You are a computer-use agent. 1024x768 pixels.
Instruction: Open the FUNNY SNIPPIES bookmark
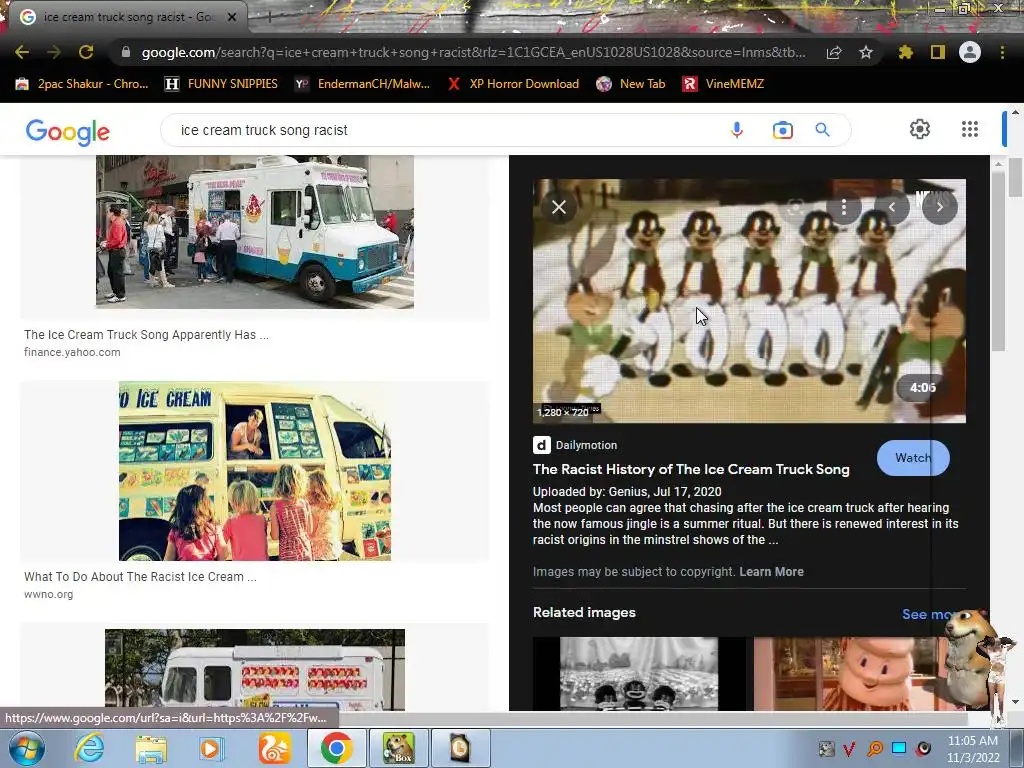tap(221, 84)
